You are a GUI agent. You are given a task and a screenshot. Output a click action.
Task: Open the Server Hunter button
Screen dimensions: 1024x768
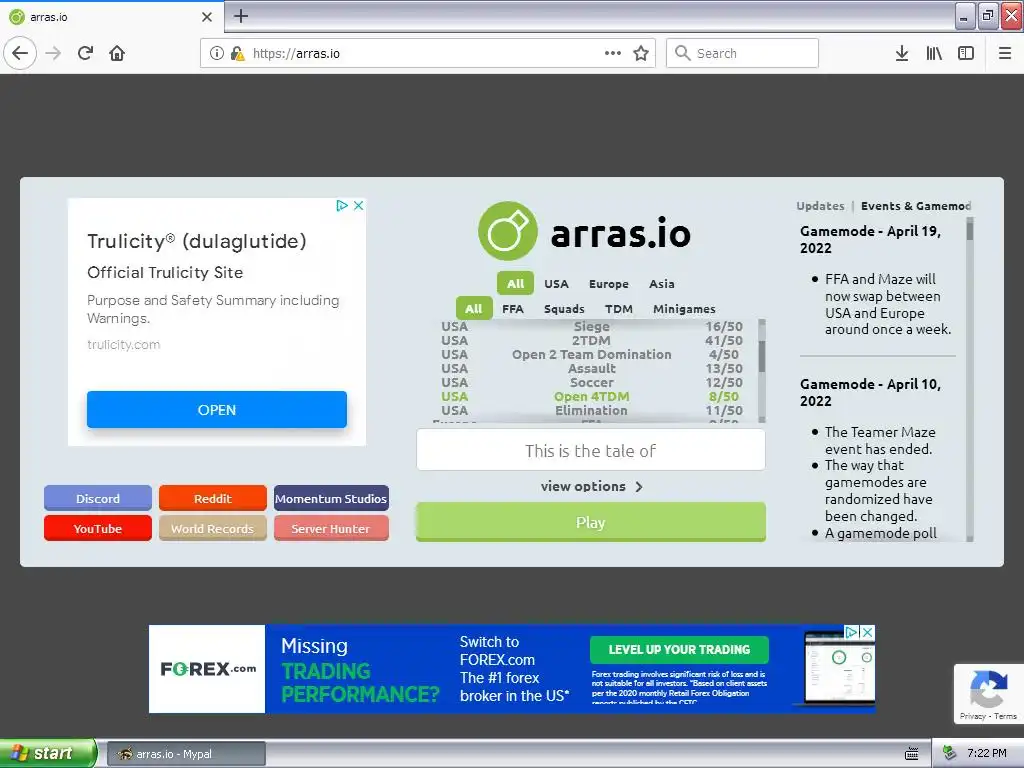coord(331,528)
